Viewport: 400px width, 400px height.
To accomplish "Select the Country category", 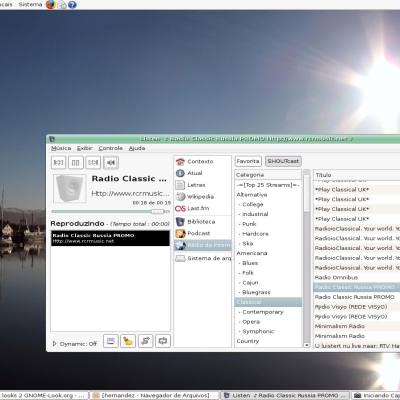I will 268,341.
